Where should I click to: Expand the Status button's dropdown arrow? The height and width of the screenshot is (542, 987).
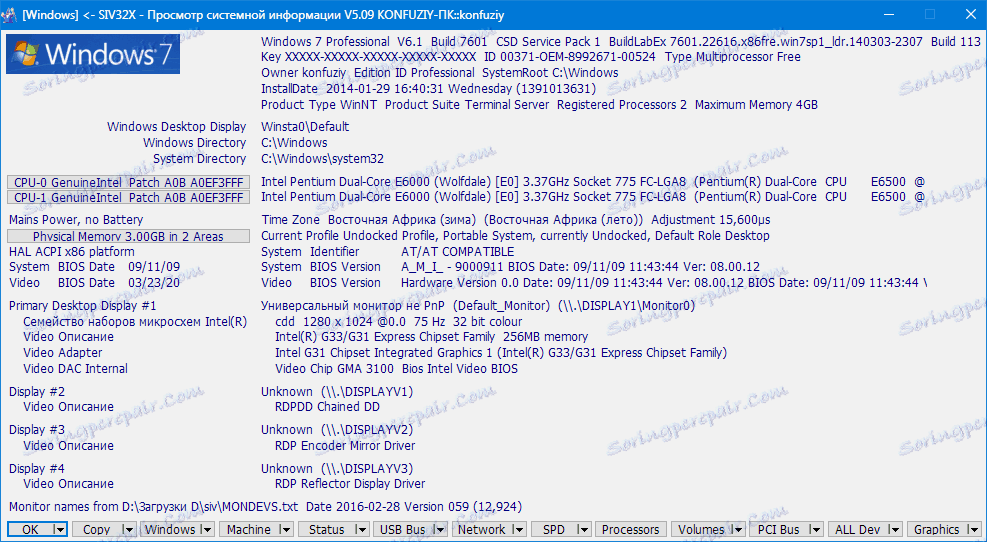(362, 529)
